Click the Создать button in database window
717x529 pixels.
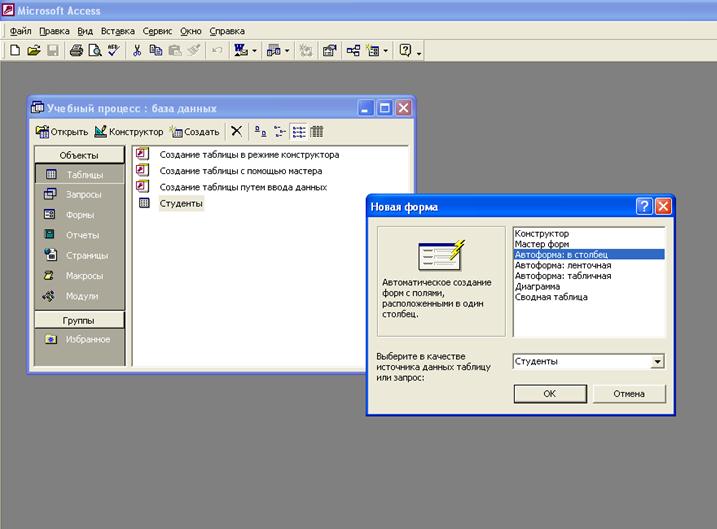coord(195,132)
